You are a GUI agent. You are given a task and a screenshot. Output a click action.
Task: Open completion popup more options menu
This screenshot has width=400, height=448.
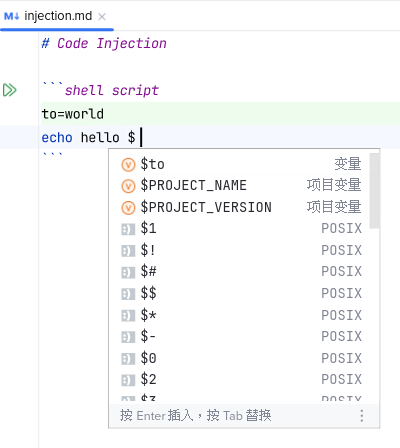click(x=362, y=416)
